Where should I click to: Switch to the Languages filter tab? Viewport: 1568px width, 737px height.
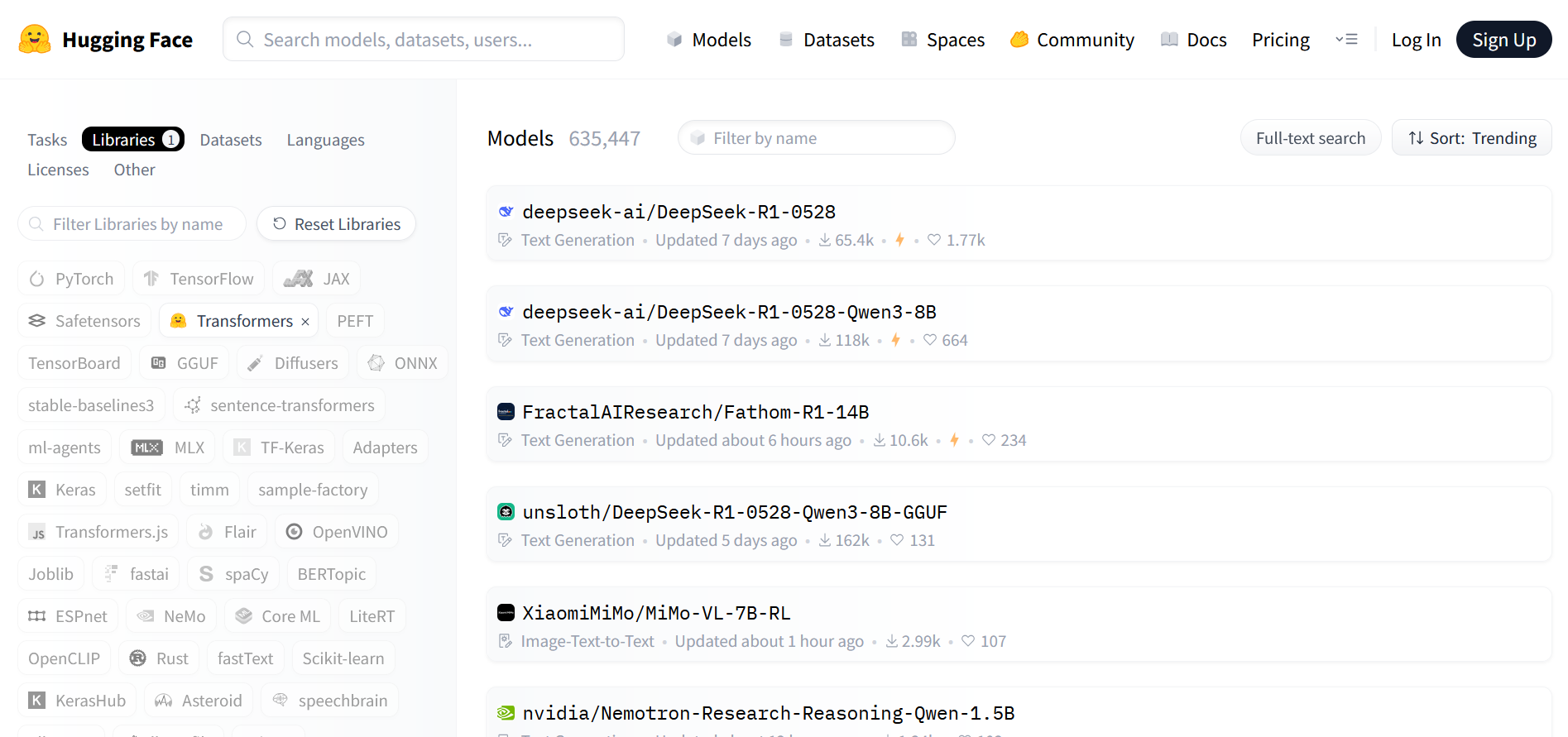point(326,140)
